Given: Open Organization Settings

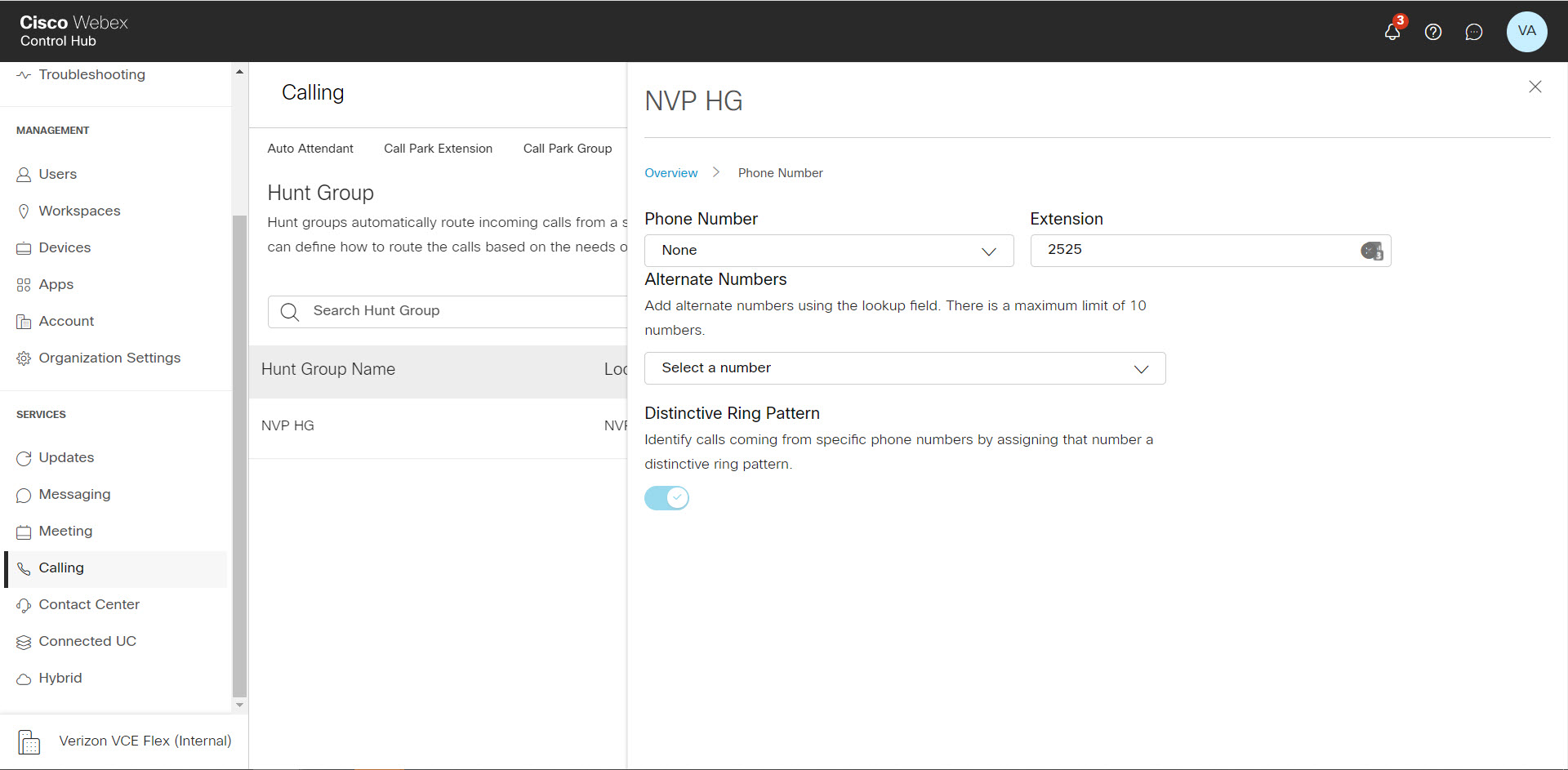Looking at the screenshot, I should coord(109,358).
